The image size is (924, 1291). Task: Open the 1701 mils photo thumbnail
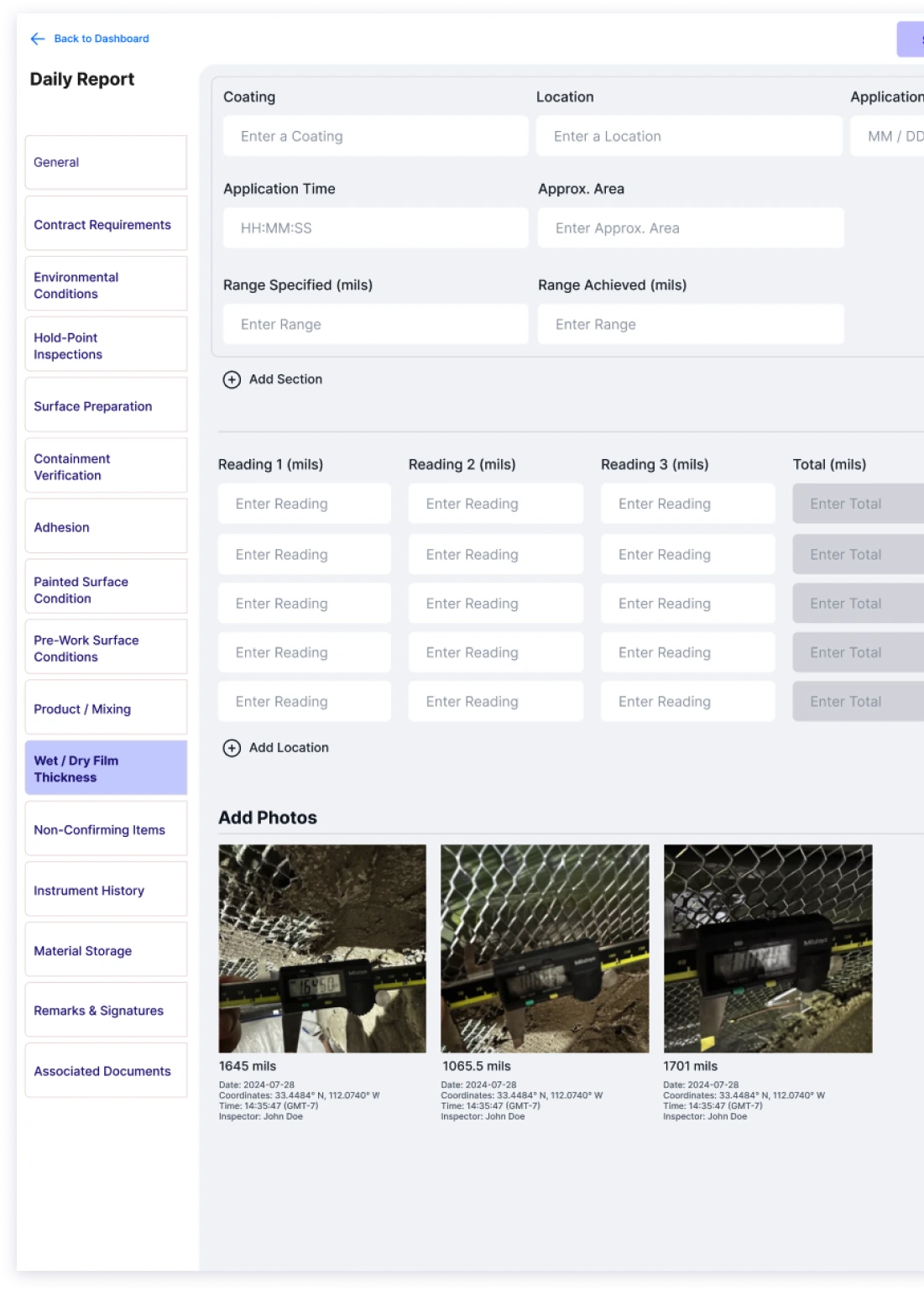767,949
